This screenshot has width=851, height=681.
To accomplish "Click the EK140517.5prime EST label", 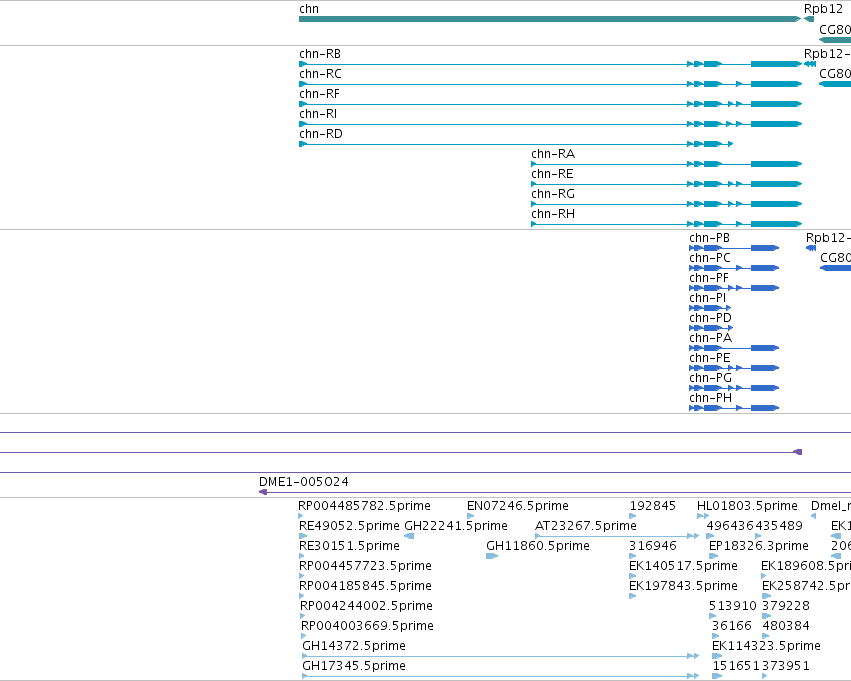I will pos(683,567).
